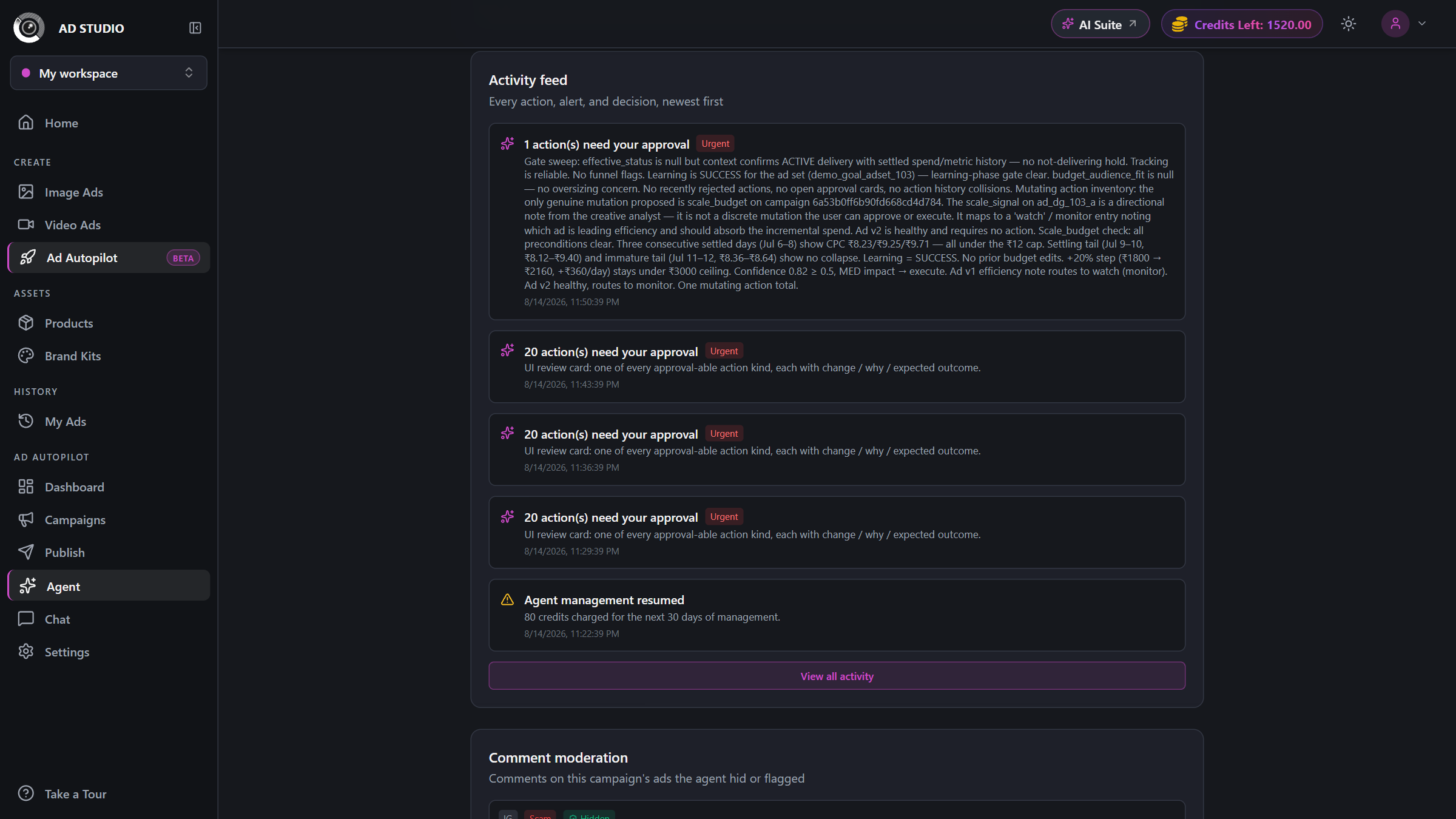Click the My Ads history icon
Screen dimensions: 1456x819
click(25, 421)
